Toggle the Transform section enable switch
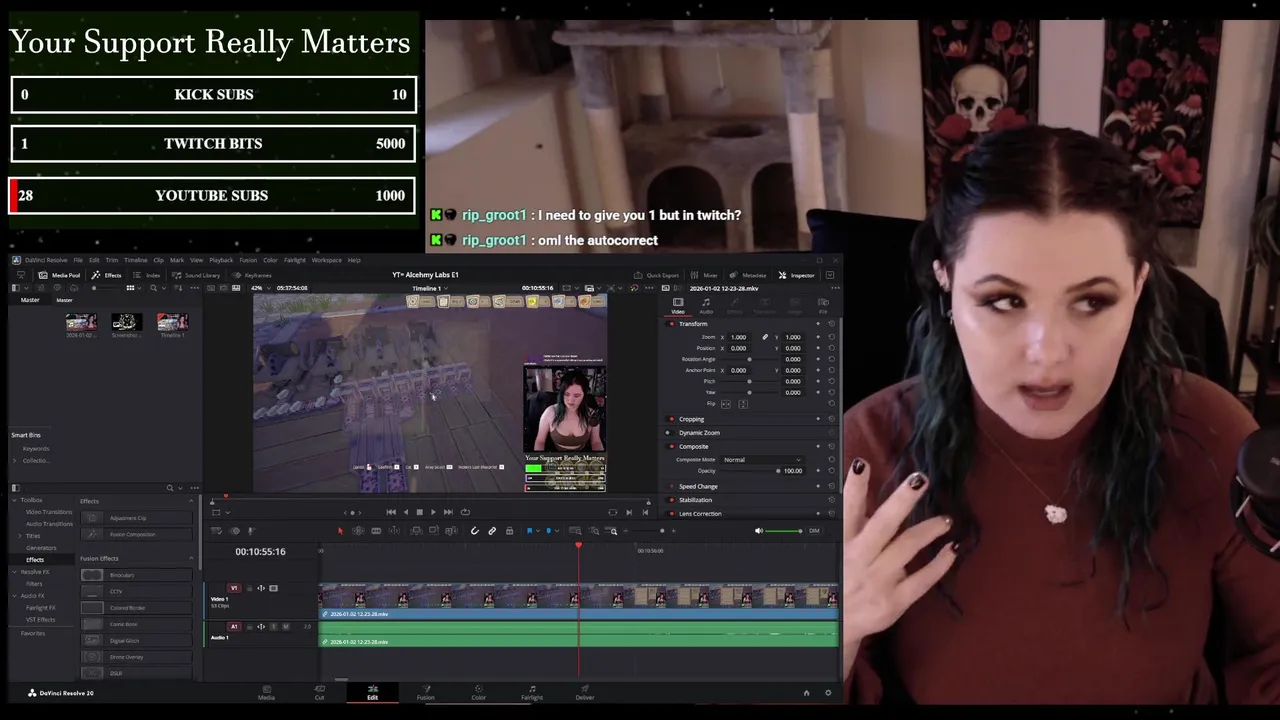Image resolution: width=1280 pixels, height=720 pixels. [671, 324]
